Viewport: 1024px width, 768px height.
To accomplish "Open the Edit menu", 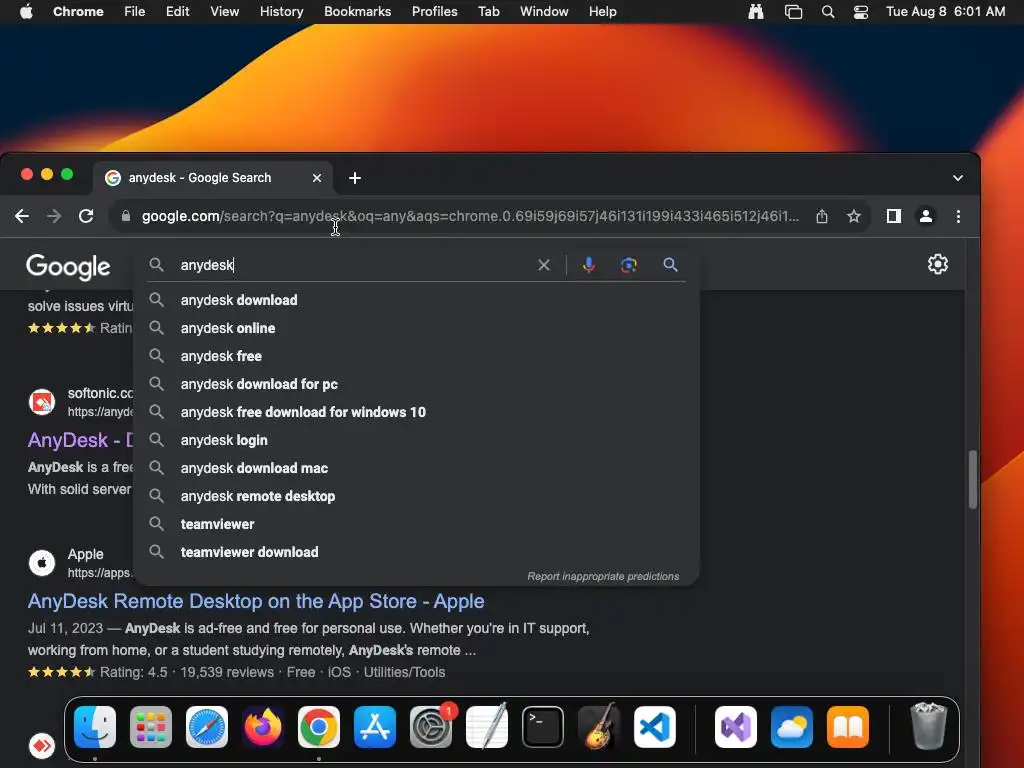I will 178,11.
